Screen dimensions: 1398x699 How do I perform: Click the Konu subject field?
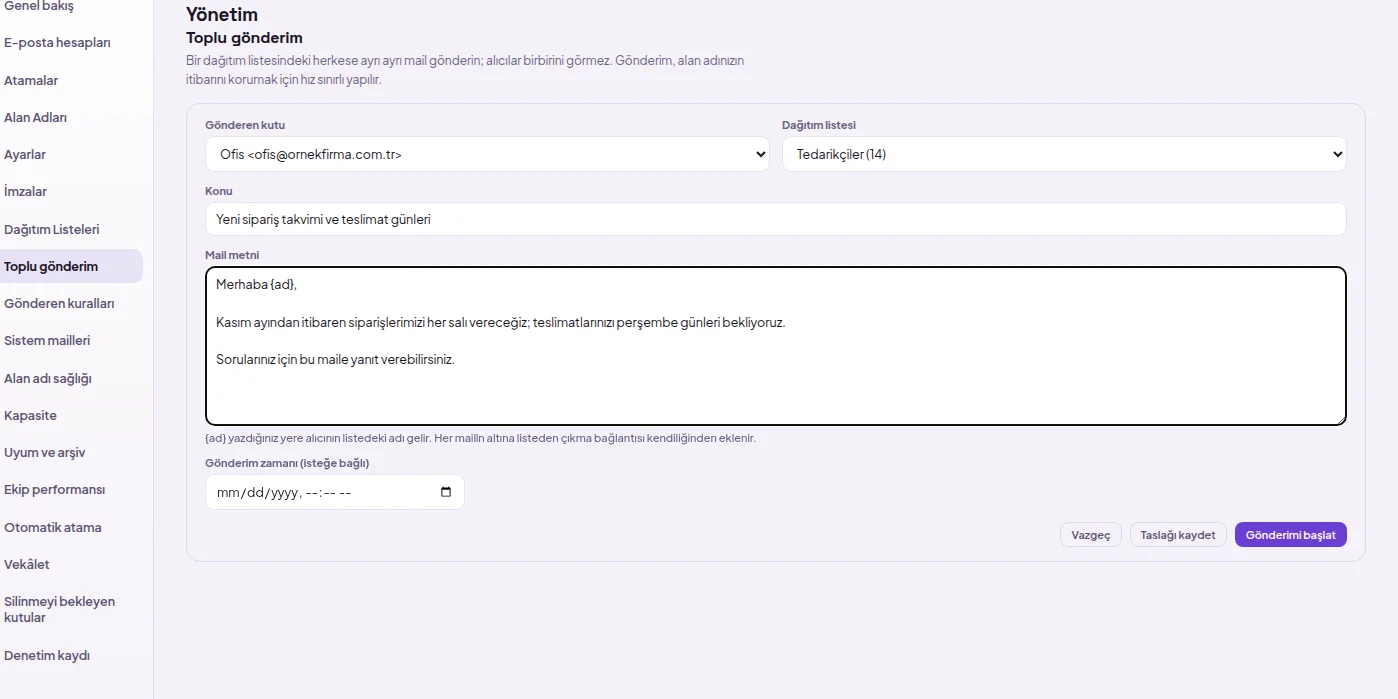tap(776, 219)
